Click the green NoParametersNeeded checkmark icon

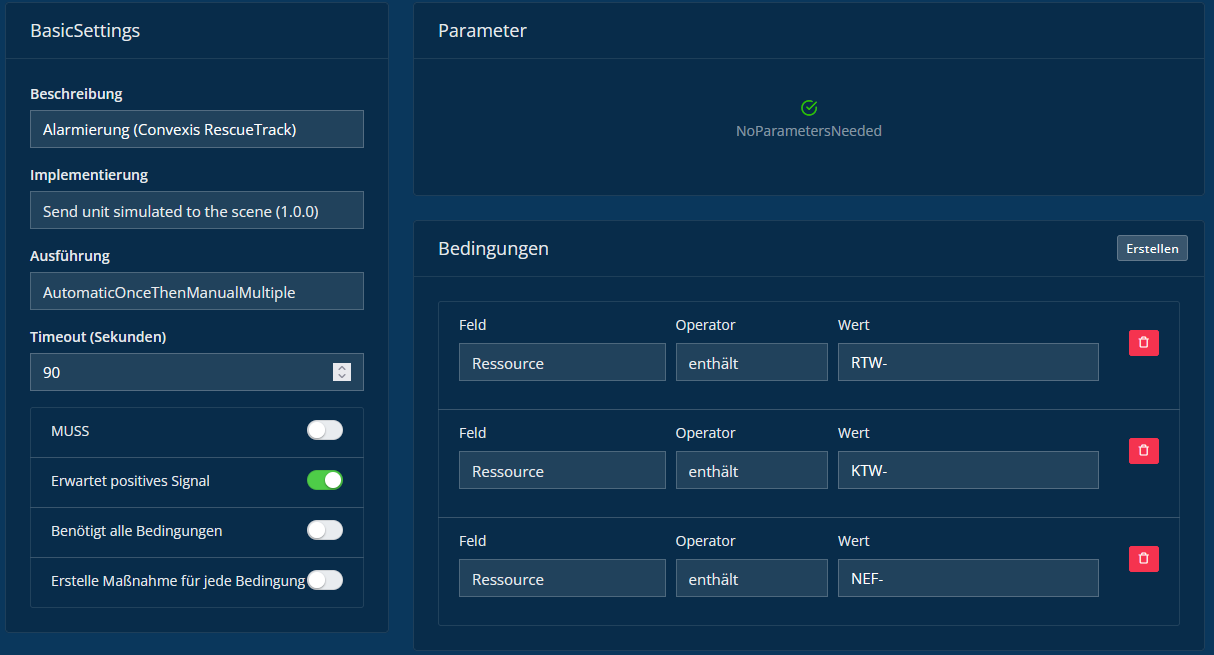click(x=809, y=108)
